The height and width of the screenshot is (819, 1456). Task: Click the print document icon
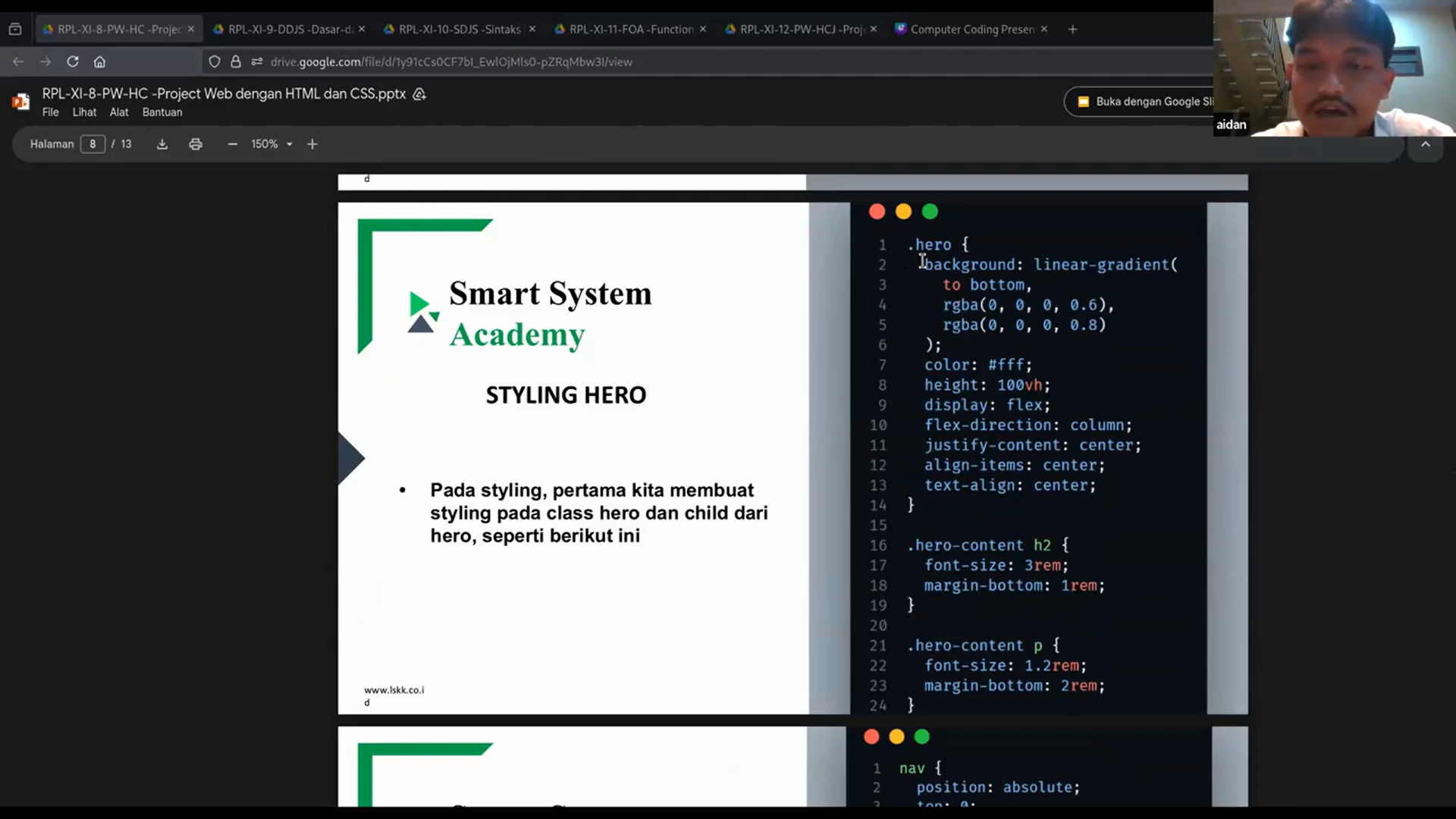[x=196, y=144]
